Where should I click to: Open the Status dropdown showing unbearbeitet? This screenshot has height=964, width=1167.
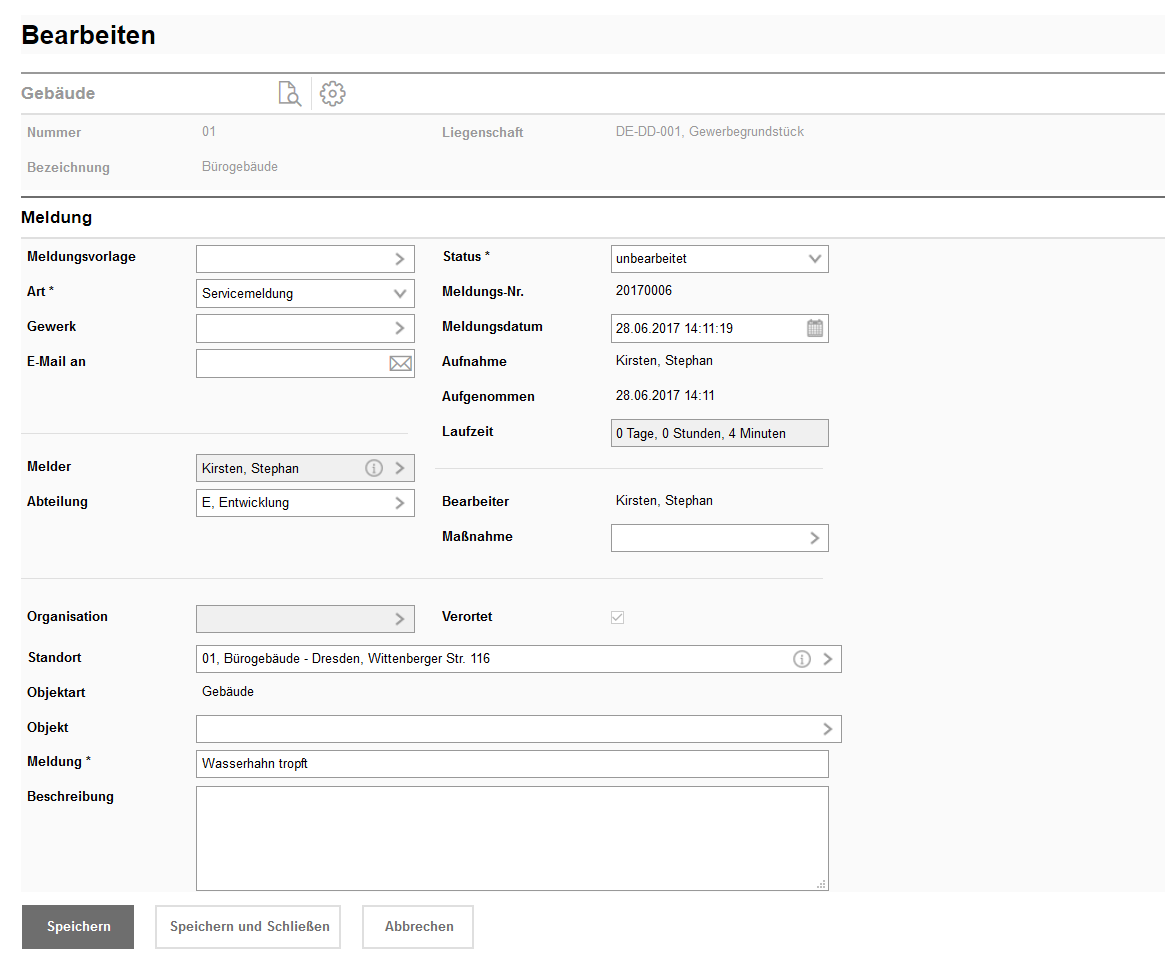point(815,259)
